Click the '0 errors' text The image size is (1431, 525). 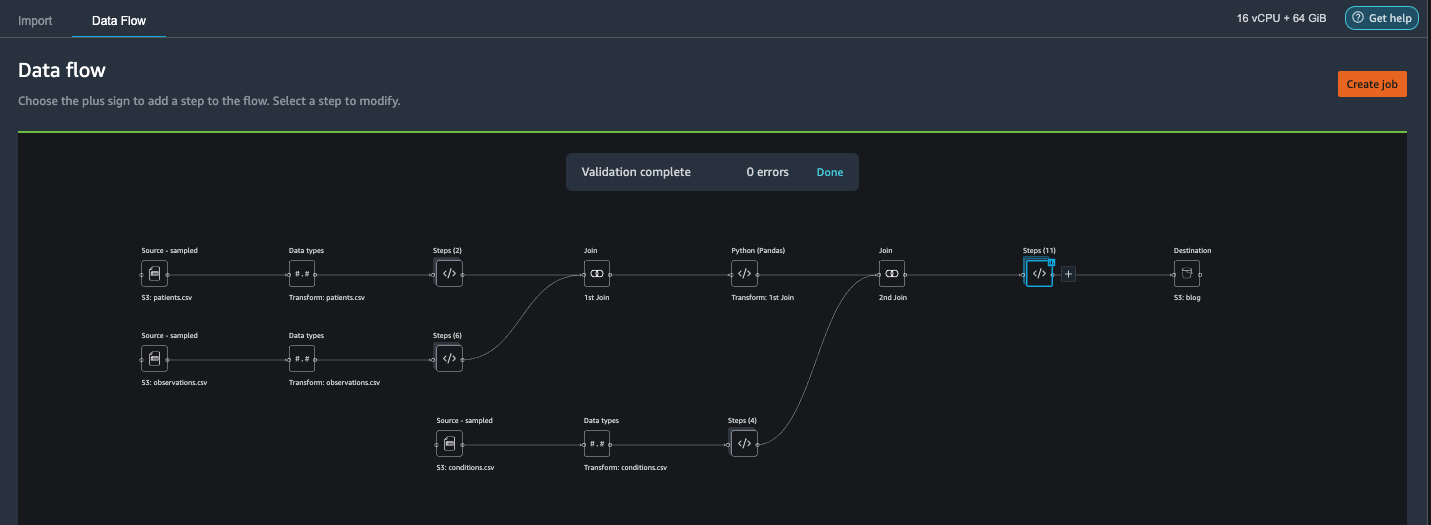point(767,172)
